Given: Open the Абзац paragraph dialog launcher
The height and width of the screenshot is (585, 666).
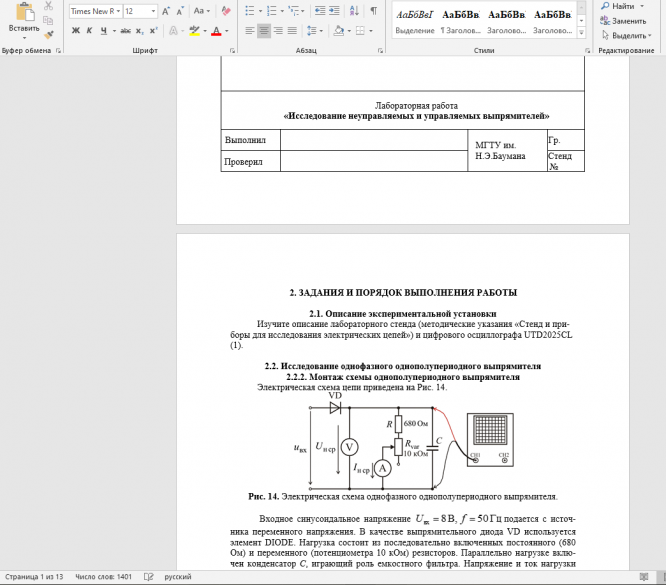Looking at the screenshot, I should click(380, 51).
